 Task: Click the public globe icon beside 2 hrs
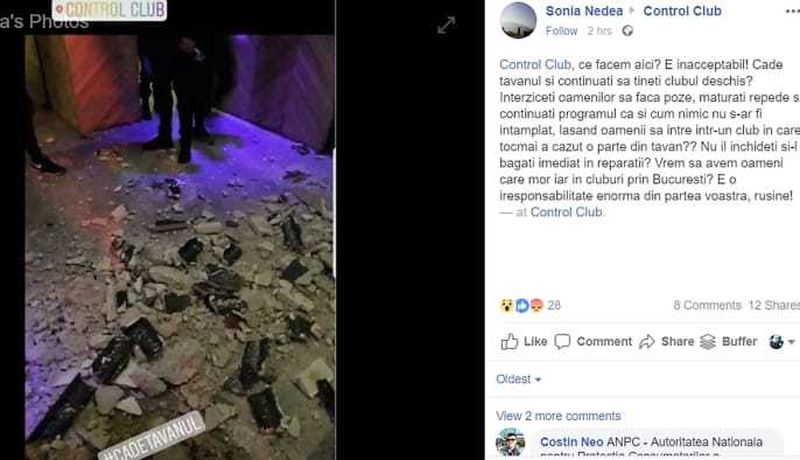pyautogui.click(x=628, y=31)
